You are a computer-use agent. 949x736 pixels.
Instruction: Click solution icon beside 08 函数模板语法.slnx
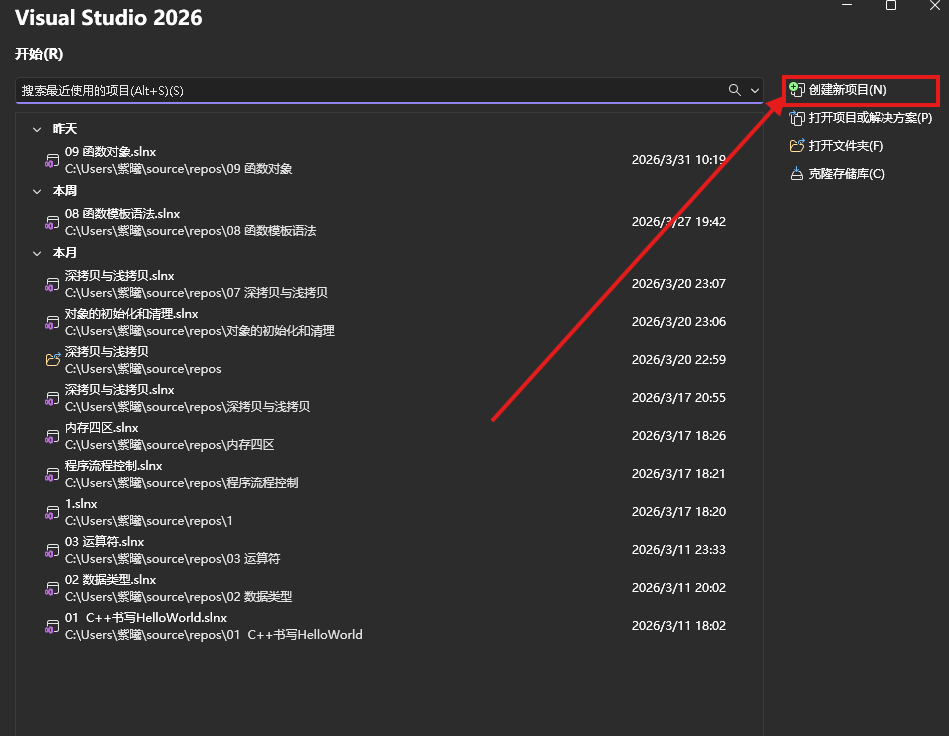tap(52, 223)
